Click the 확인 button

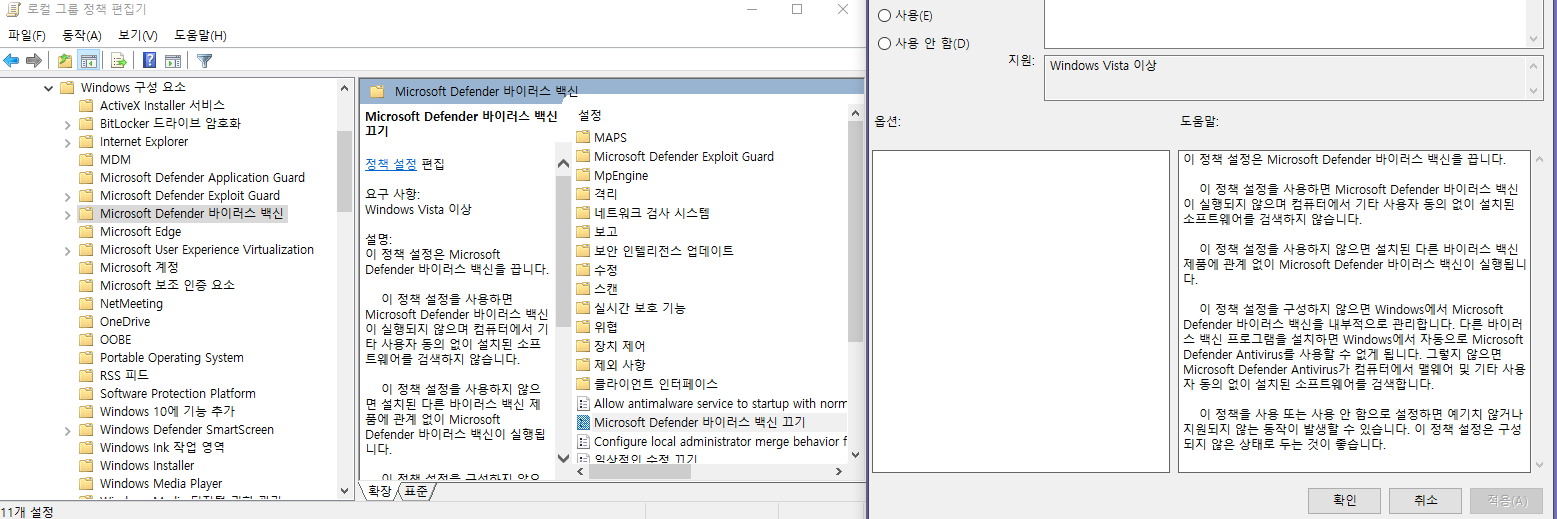click(1344, 500)
